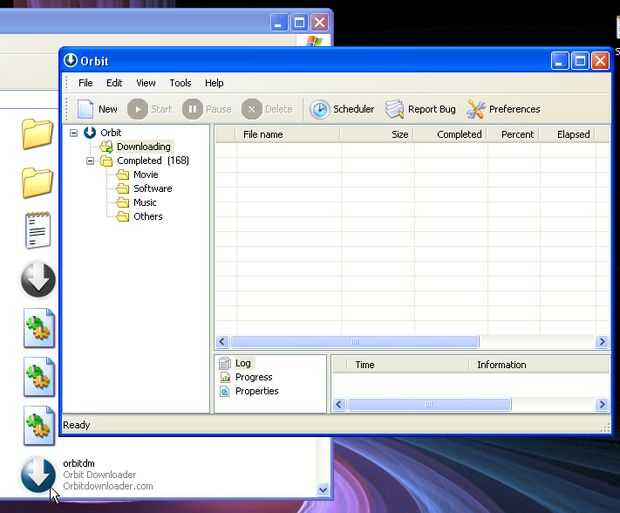Select the orbitdm application icon in background window

point(38,475)
